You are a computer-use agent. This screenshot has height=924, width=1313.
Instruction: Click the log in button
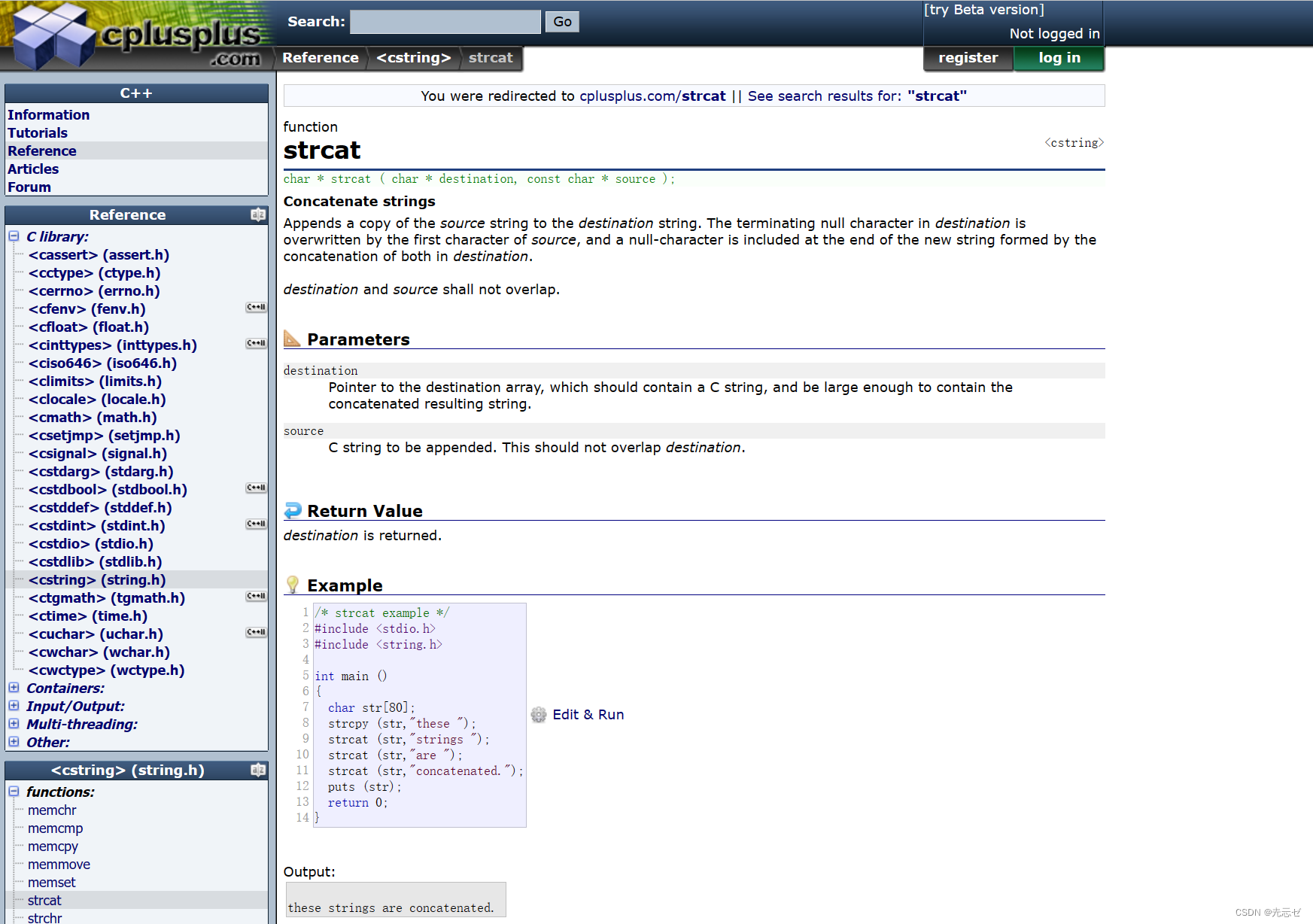point(1059,58)
